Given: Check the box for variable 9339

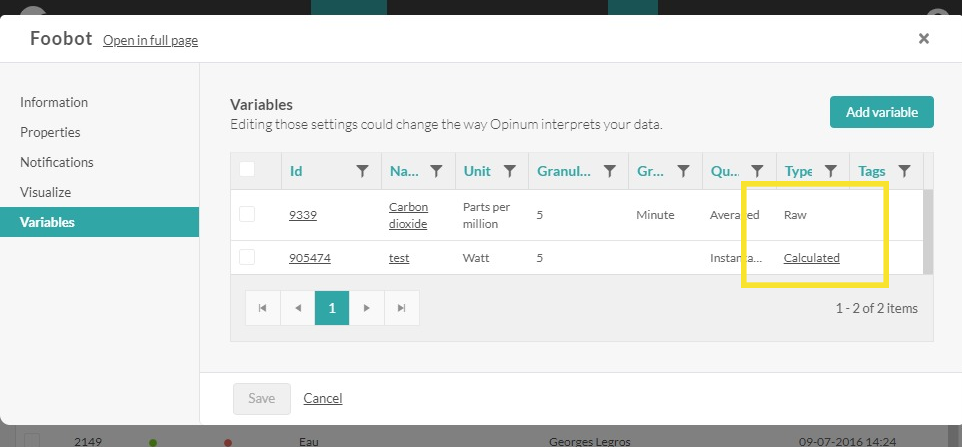Looking at the screenshot, I should click(247, 214).
